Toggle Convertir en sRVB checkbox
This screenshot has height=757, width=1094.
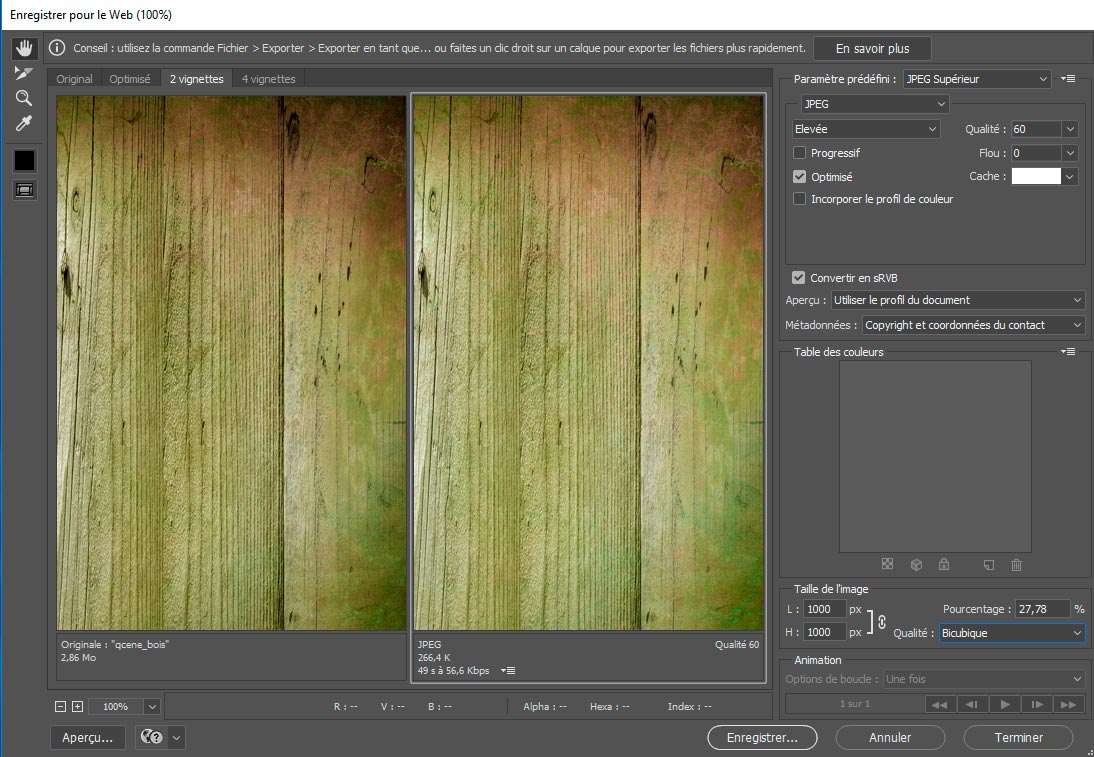(798, 278)
